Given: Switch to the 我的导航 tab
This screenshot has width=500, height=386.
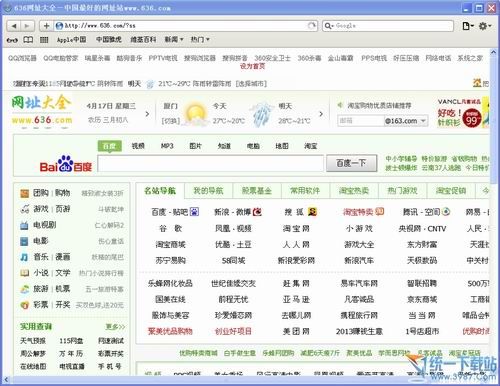Looking at the screenshot, I should (x=208, y=191).
